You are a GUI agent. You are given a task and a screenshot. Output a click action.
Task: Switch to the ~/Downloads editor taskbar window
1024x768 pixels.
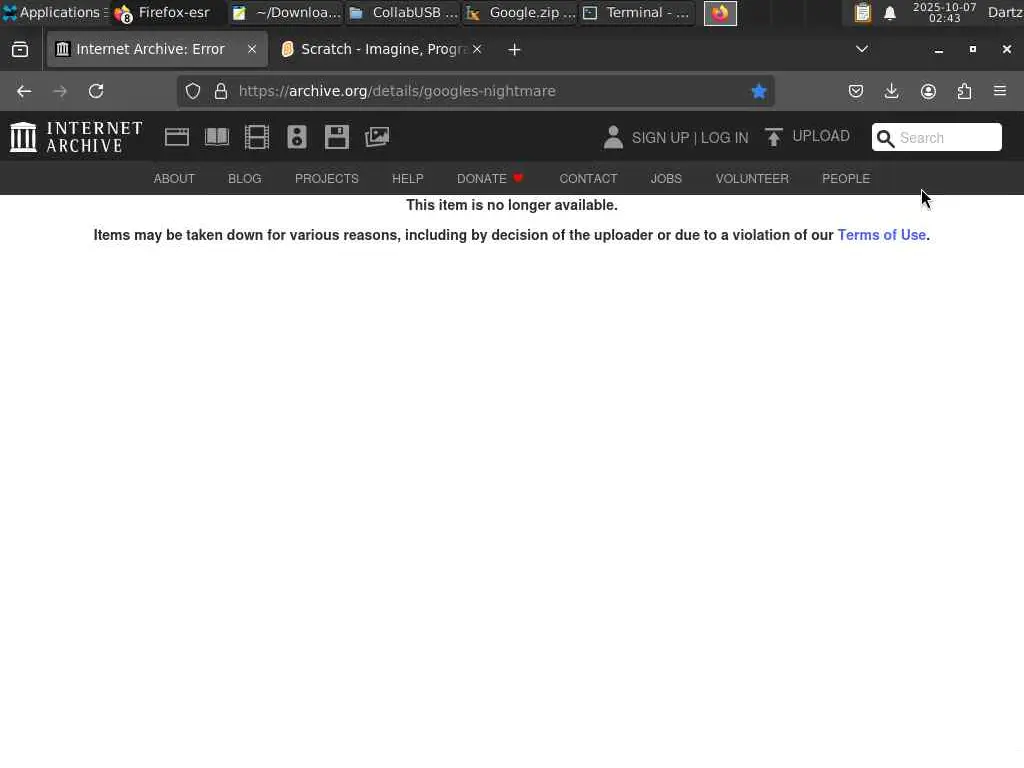tap(286, 12)
